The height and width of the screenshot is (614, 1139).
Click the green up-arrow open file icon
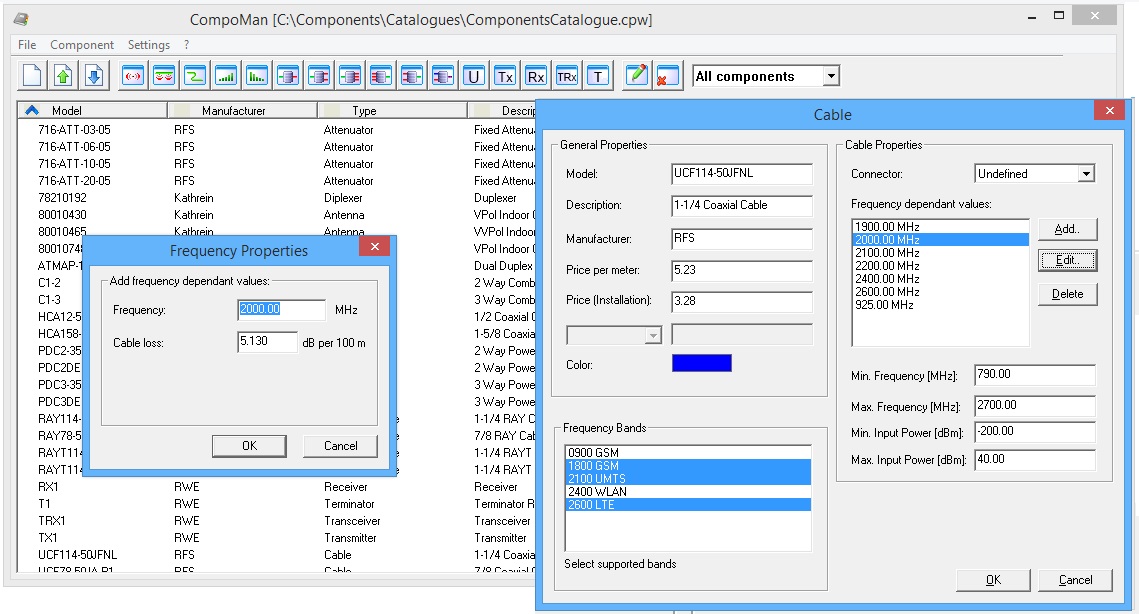tap(63, 76)
